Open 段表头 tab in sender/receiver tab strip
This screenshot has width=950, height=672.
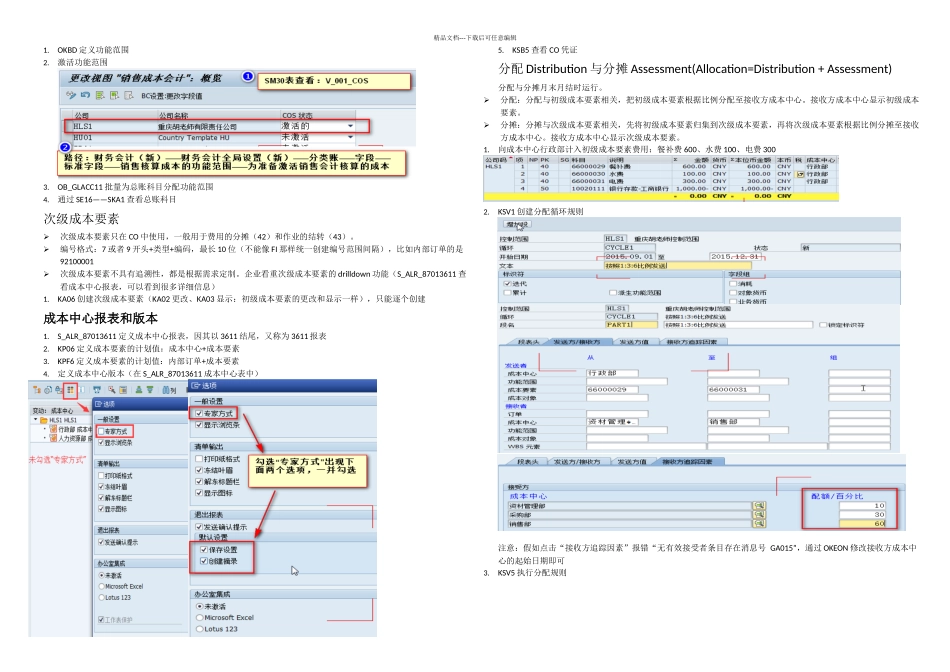point(528,342)
